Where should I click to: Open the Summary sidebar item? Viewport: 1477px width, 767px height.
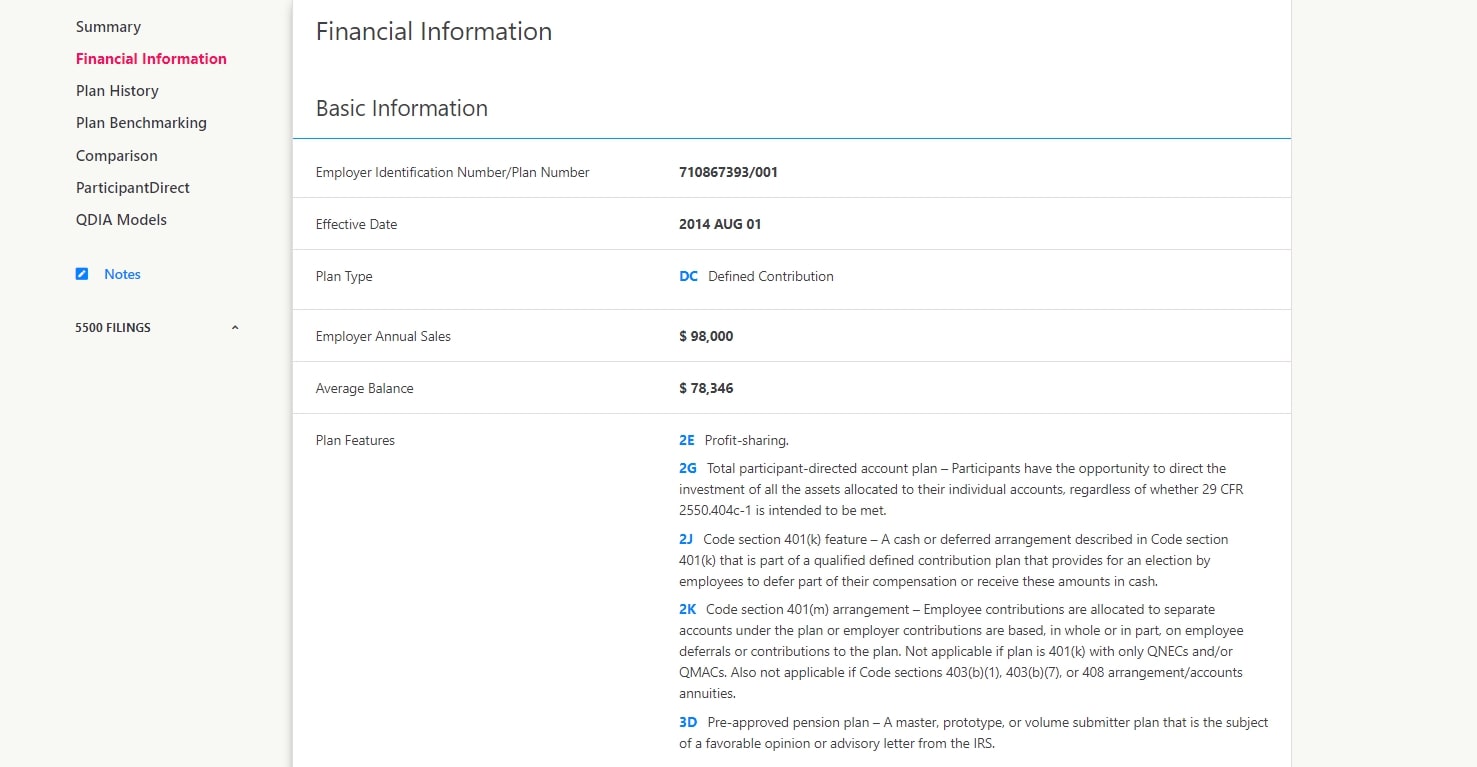pyautogui.click(x=108, y=27)
